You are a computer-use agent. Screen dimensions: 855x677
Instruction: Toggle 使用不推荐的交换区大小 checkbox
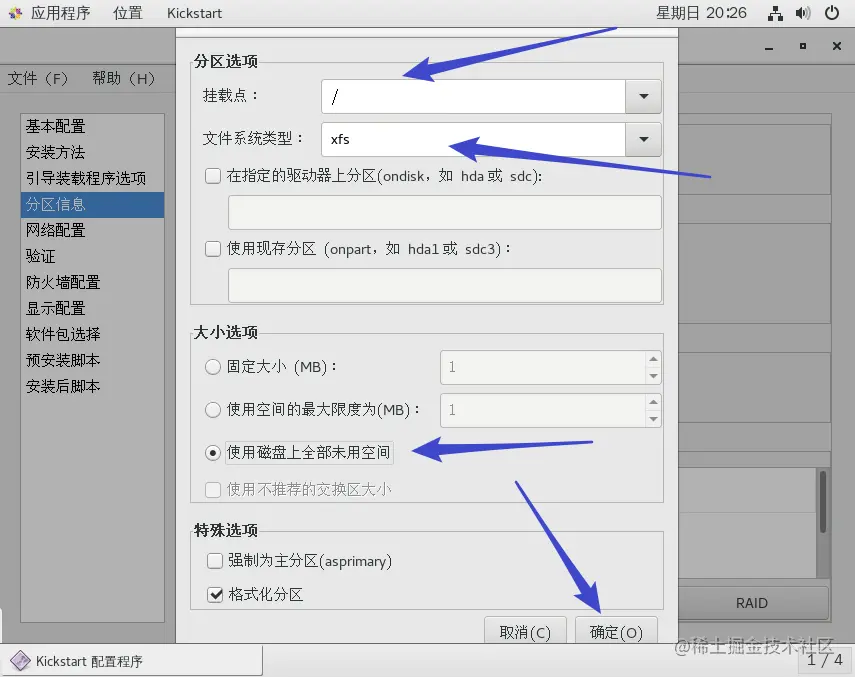213,489
